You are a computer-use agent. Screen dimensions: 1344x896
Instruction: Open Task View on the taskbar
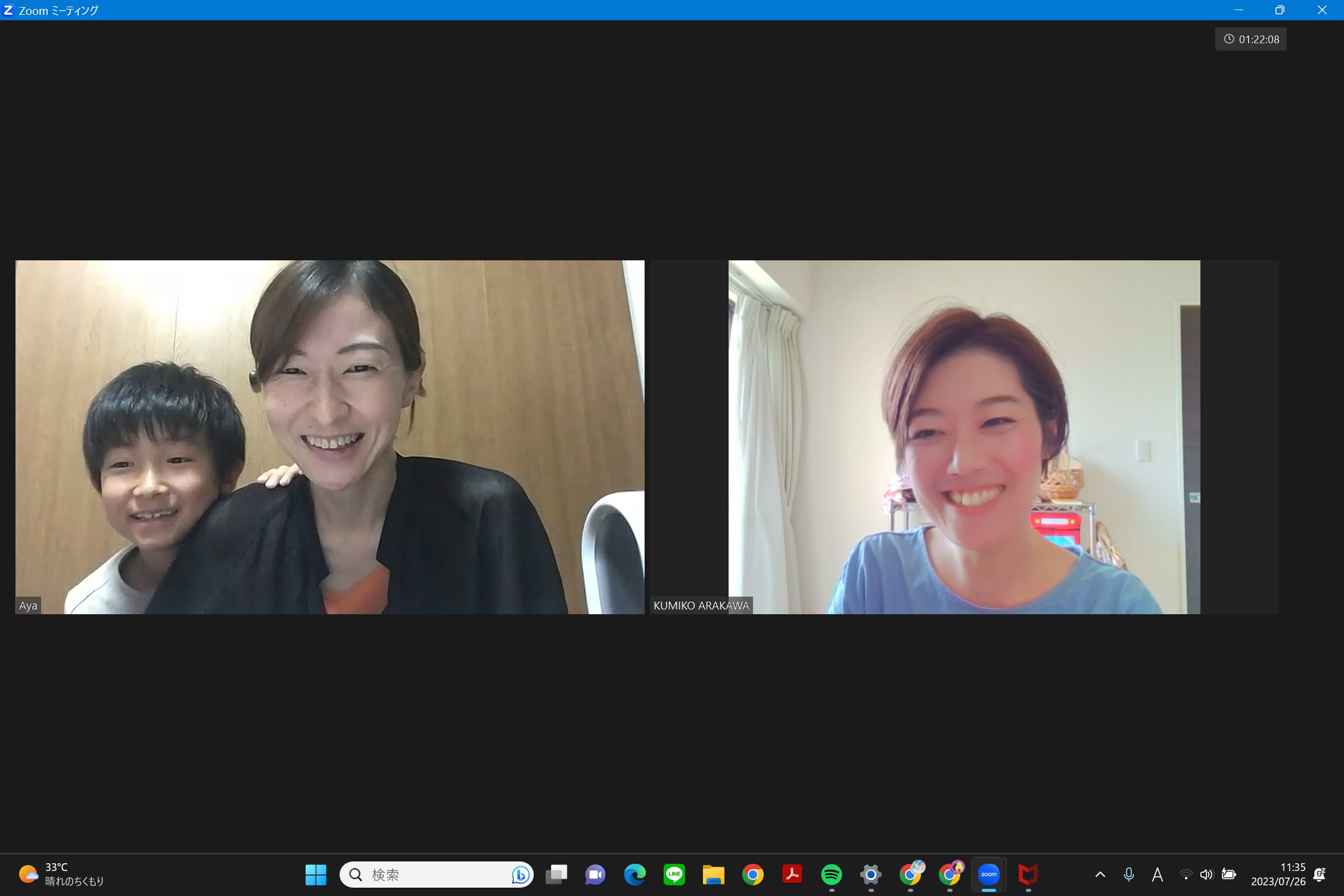556,875
